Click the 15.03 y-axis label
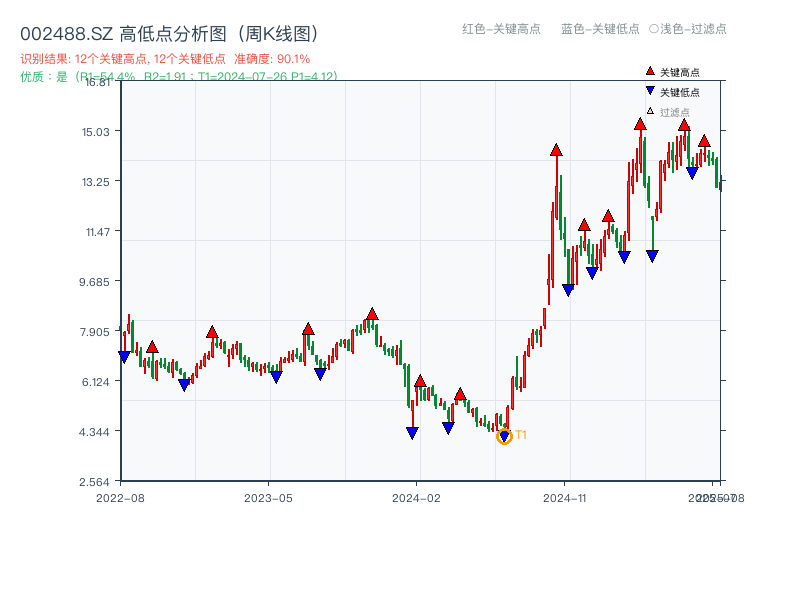Image resolution: width=800 pixels, height=600 pixels. [x=96, y=132]
